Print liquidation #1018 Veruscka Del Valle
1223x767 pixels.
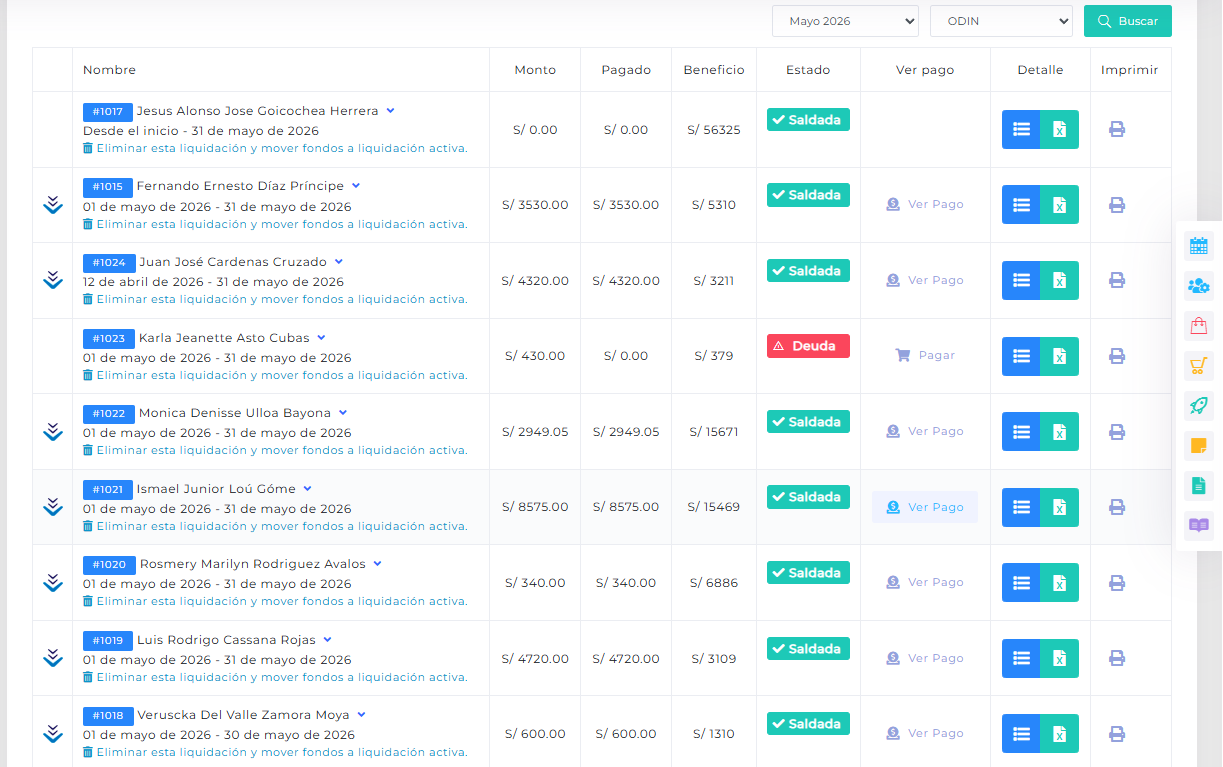[x=1117, y=734]
